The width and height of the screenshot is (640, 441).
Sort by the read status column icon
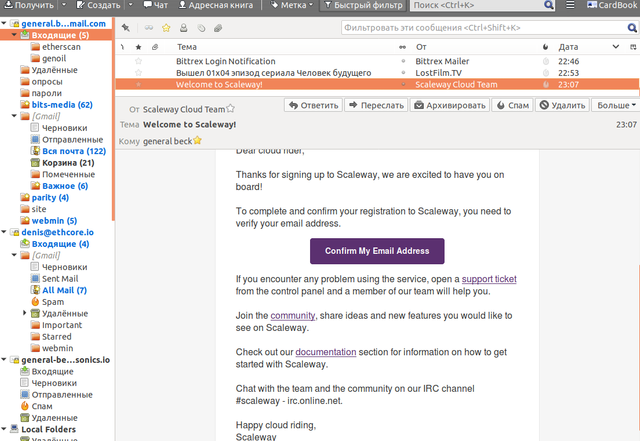[402, 47]
